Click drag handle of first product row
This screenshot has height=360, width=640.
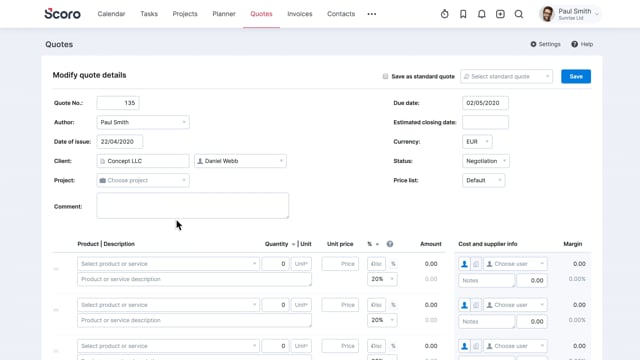coord(56,269)
